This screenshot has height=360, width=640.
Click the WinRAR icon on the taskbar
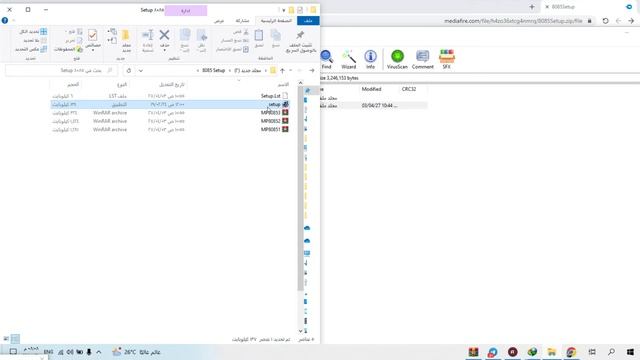click(x=473, y=352)
